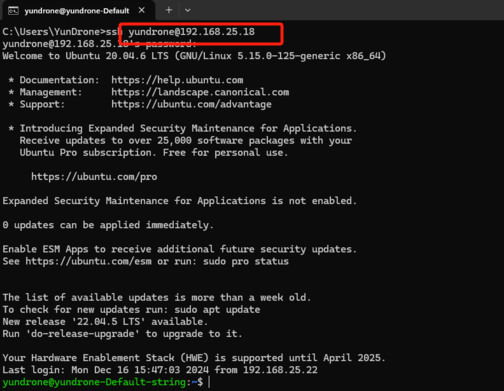The height and width of the screenshot is (391, 504).
Task: Open the https://ubuntu.com/pro link
Action: 94,177
